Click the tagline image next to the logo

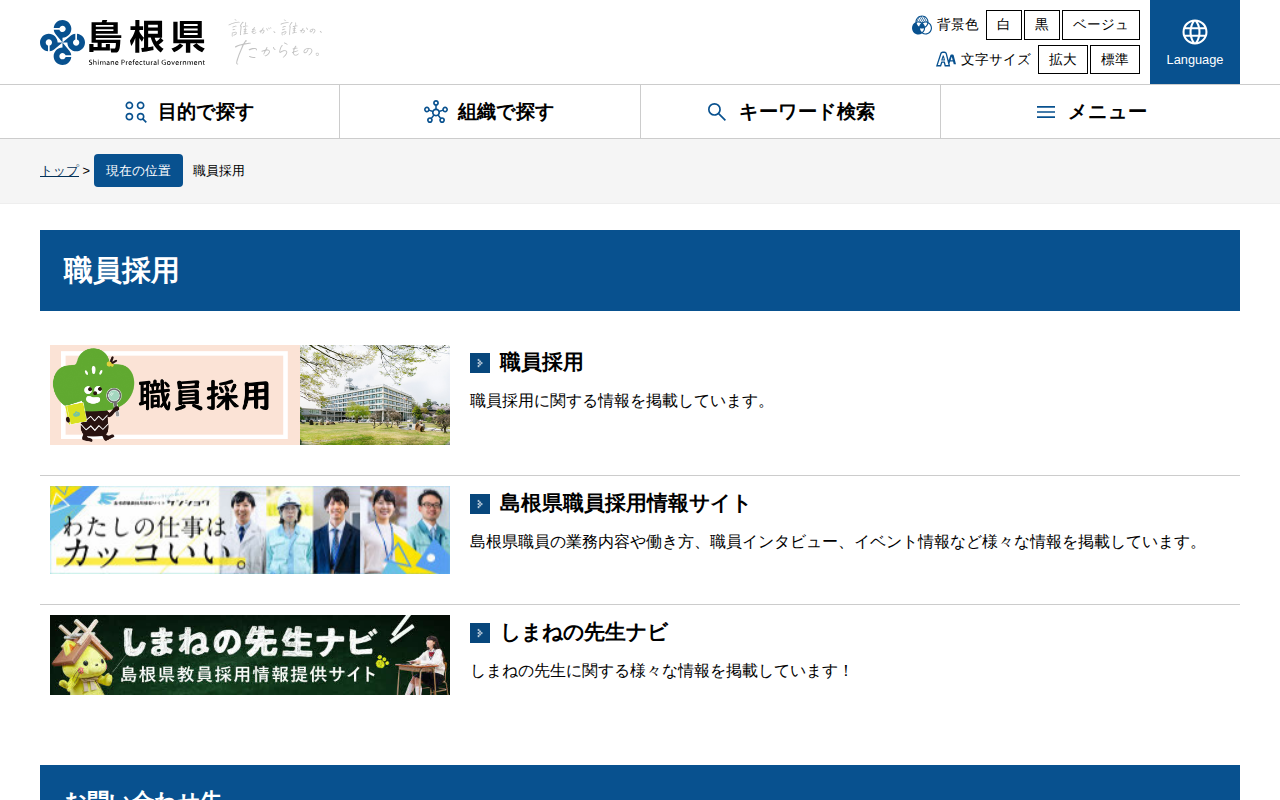[x=276, y=41]
